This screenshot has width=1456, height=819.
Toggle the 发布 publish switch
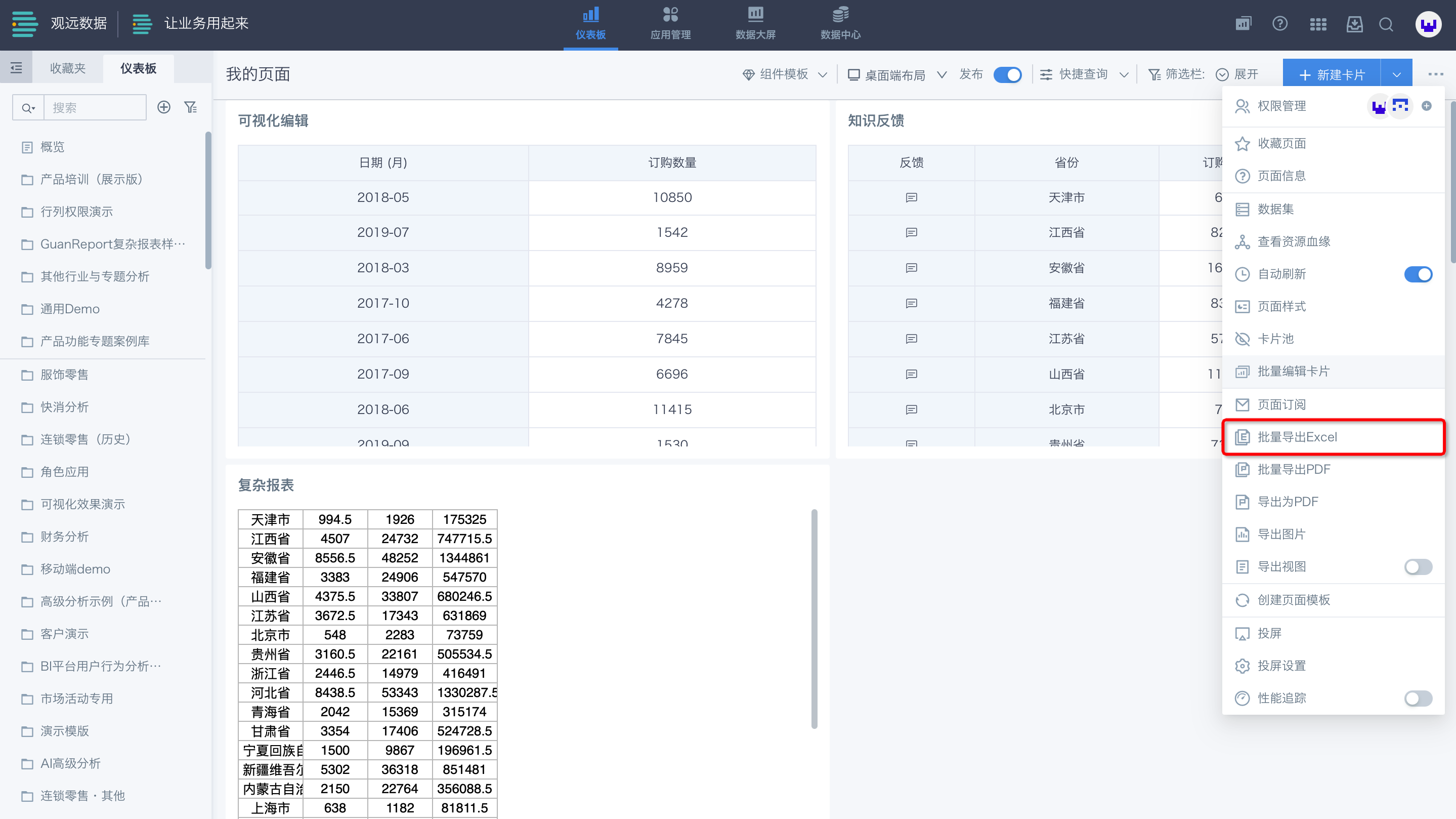click(1007, 74)
